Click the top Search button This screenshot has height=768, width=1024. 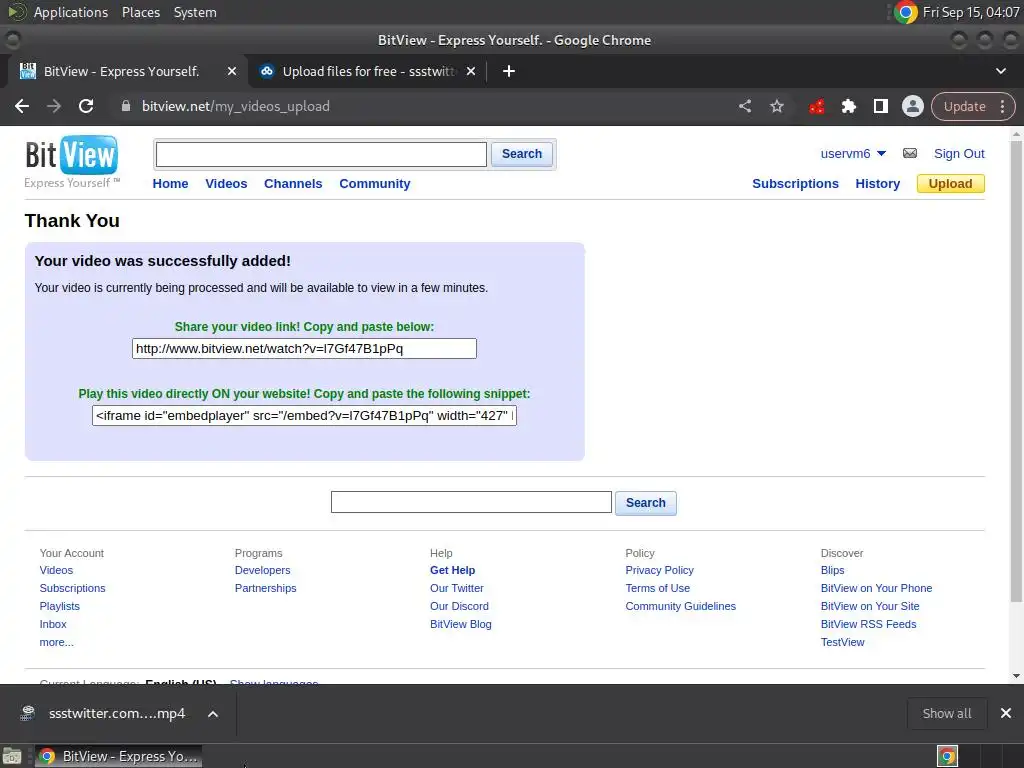tap(522, 154)
